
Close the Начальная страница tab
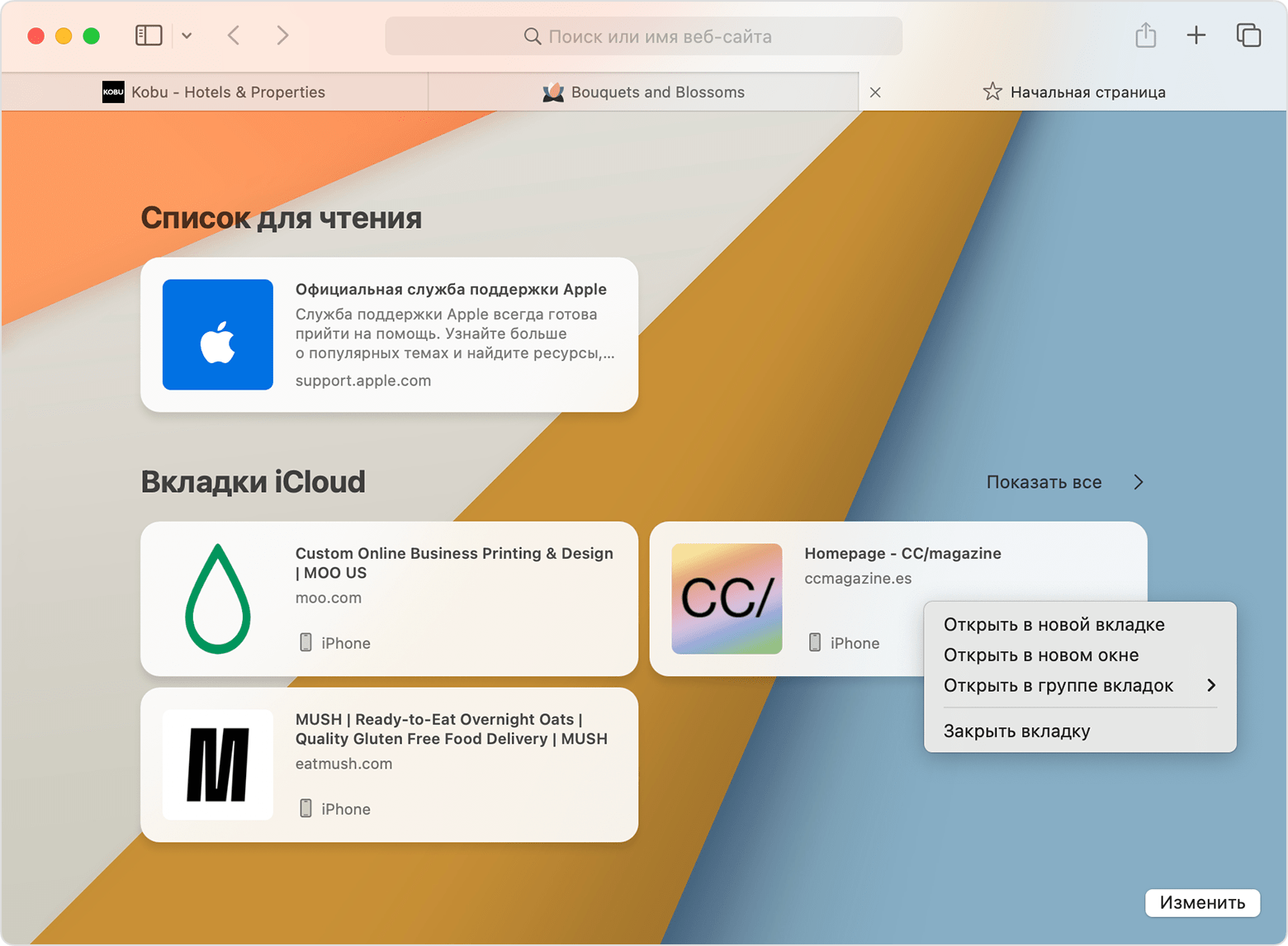tap(875, 92)
